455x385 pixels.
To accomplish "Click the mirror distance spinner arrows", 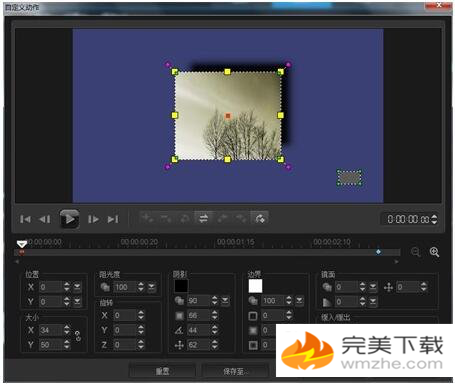I will [x=424, y=287].
